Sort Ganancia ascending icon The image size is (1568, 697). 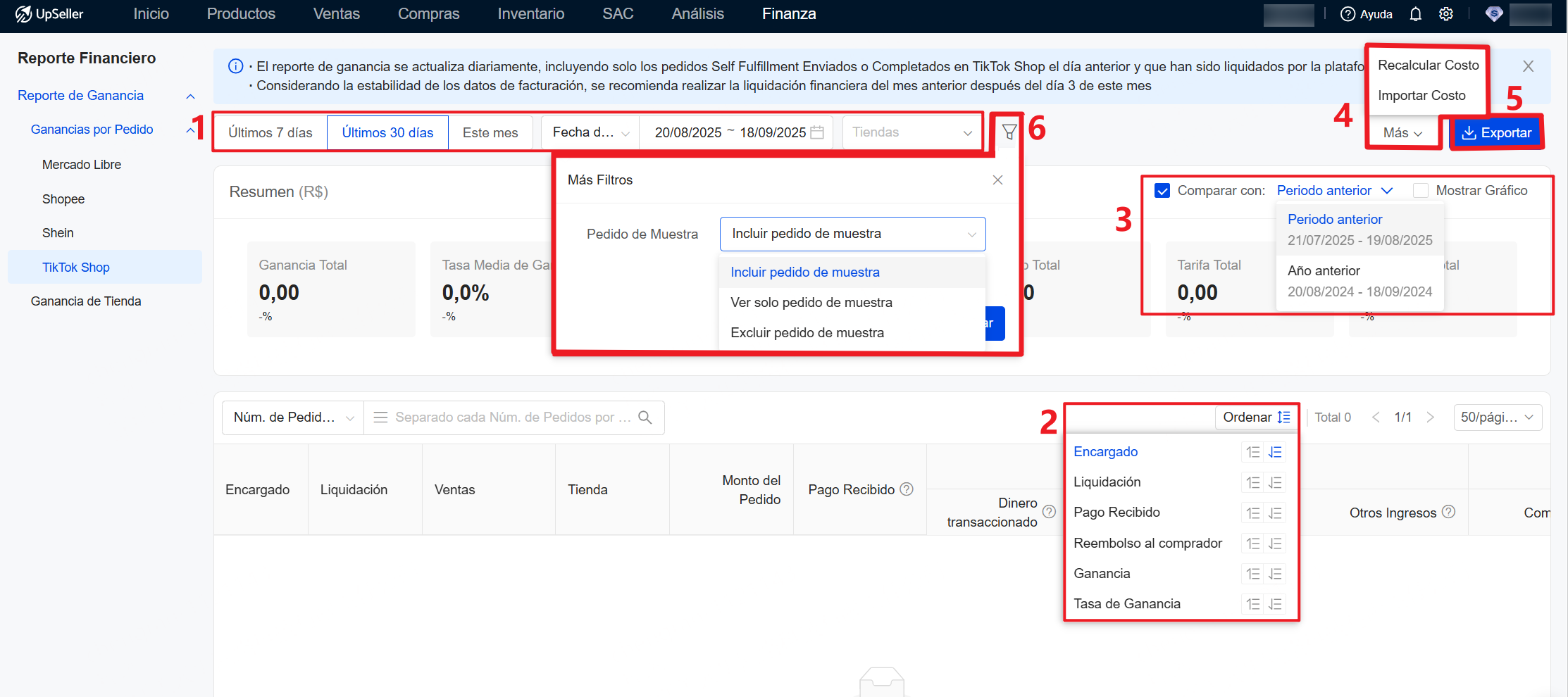click(x=1252, y=574)
